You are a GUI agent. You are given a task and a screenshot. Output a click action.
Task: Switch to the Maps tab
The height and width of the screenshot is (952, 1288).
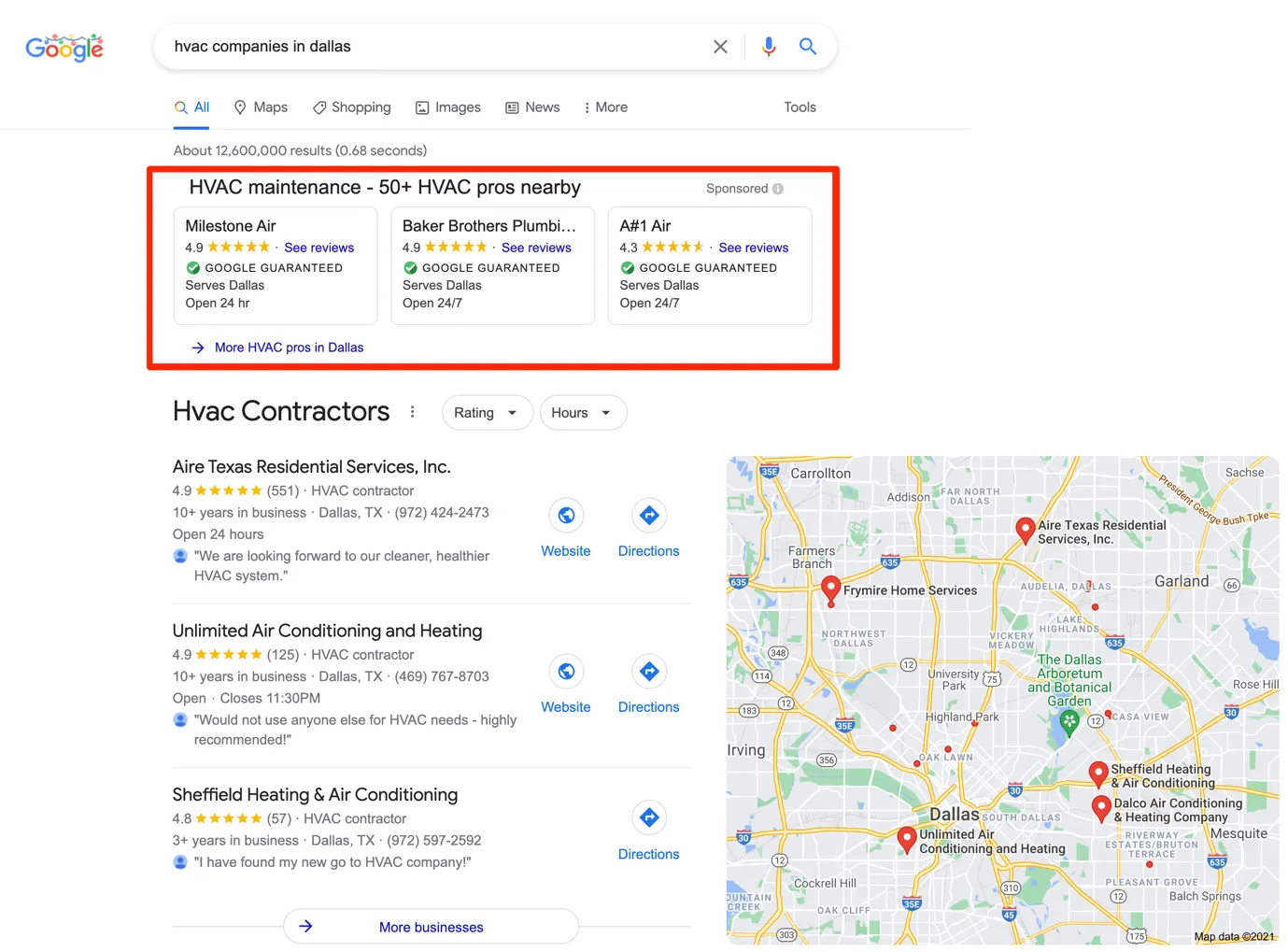[261, 107]
